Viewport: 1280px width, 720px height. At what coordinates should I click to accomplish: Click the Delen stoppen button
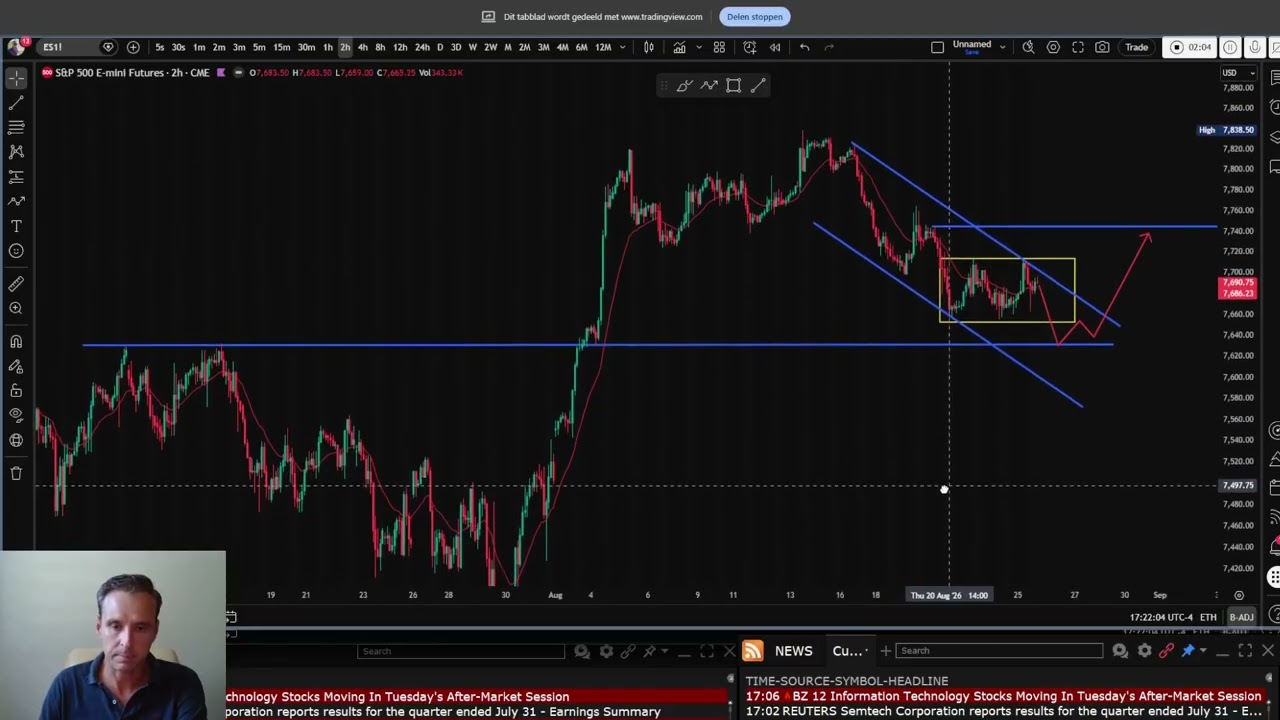click(755, 17)
